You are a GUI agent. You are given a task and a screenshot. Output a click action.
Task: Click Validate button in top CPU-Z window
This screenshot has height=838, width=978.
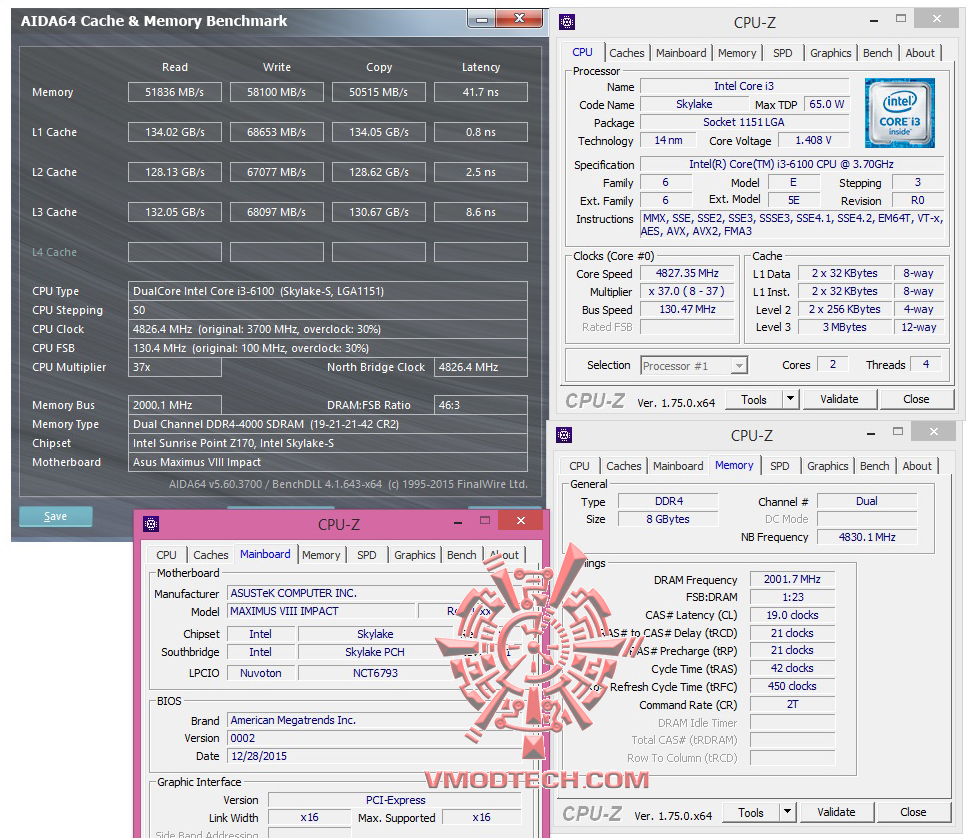coord(840,398)
